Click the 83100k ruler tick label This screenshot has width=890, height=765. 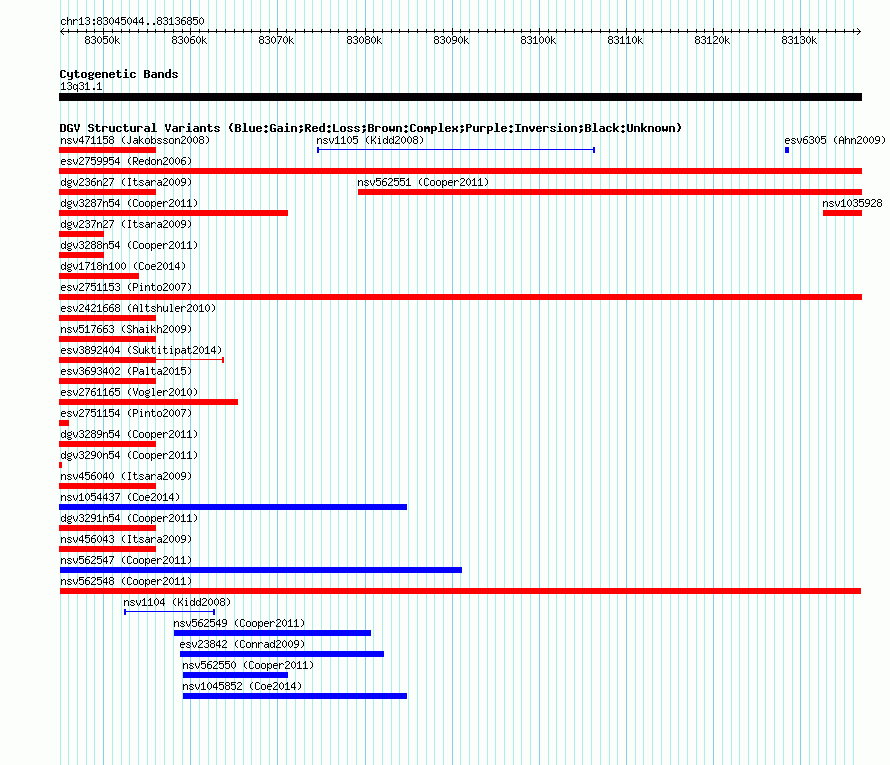point(538,40)
